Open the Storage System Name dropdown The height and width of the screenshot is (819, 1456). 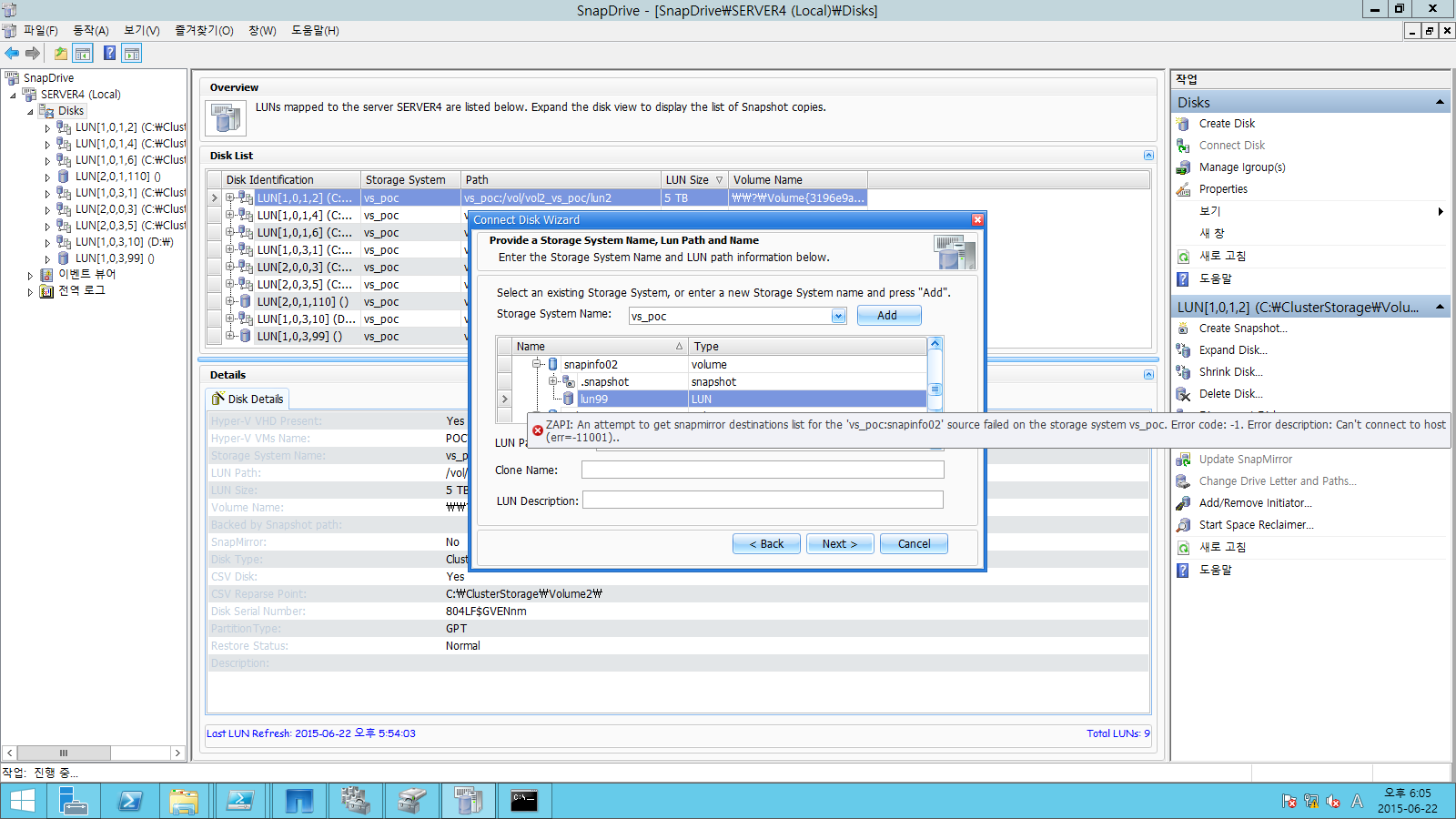pos(838,316)
